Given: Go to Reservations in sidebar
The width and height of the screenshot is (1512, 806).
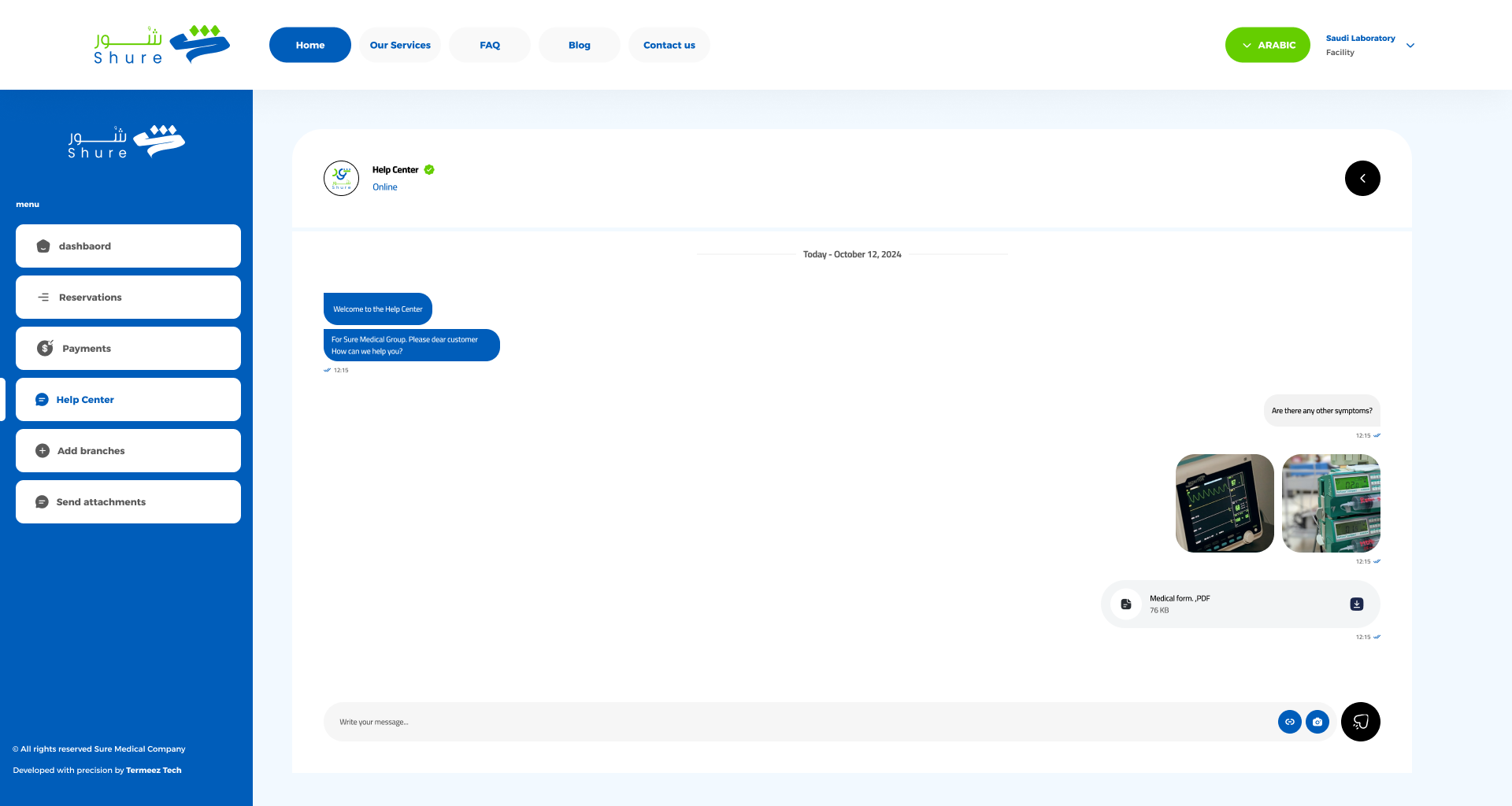Looking at the screenshot, I should tap(128, 298).
